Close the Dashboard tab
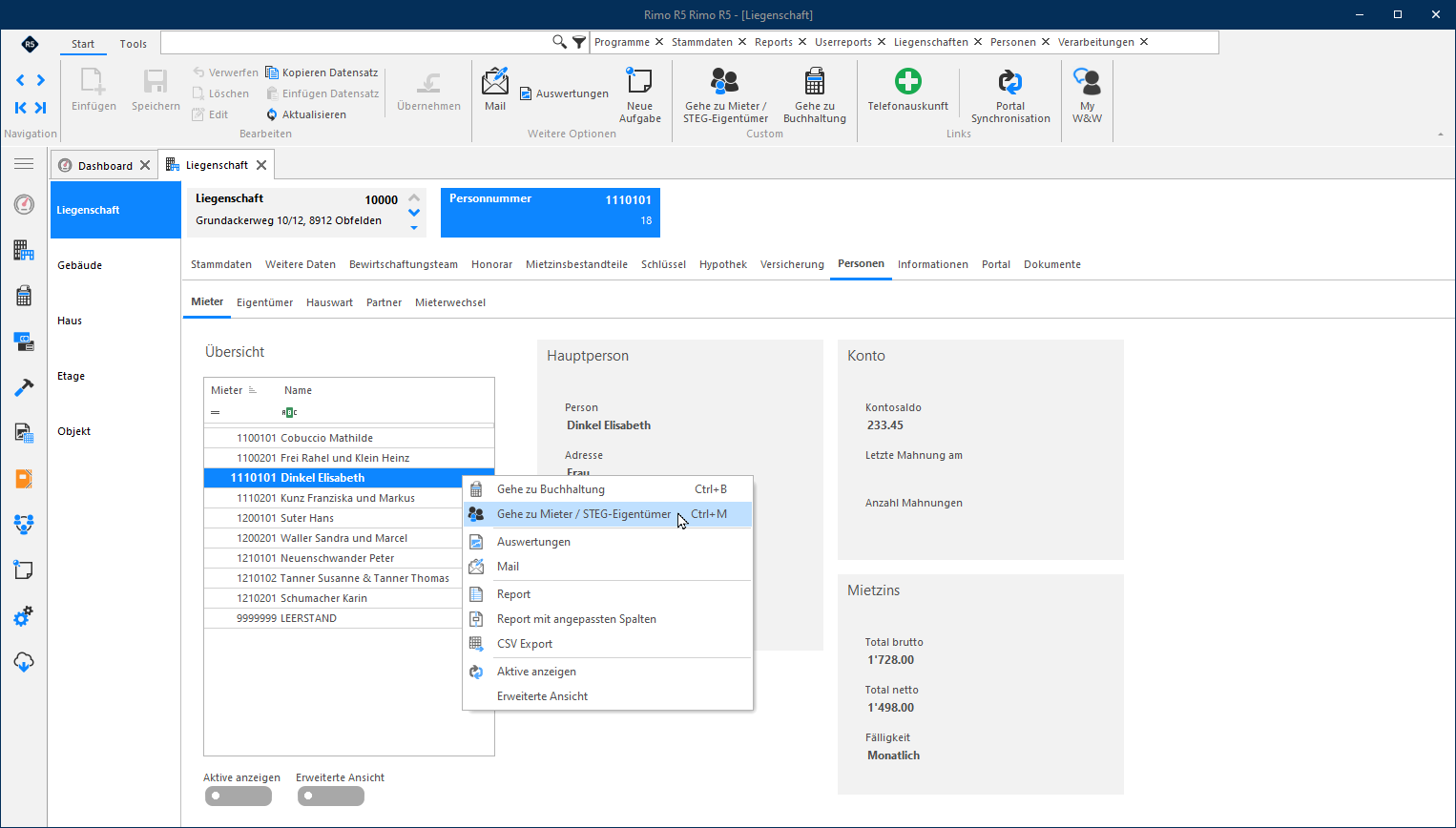The height and width of the screenshot is (828, 1456). [145, 165]
